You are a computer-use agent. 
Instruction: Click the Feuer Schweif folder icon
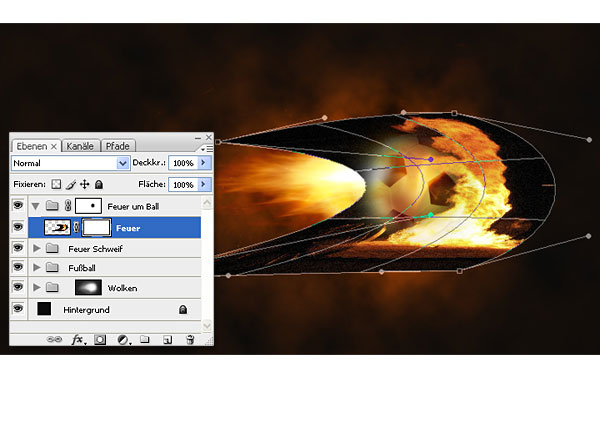(52, 249)
